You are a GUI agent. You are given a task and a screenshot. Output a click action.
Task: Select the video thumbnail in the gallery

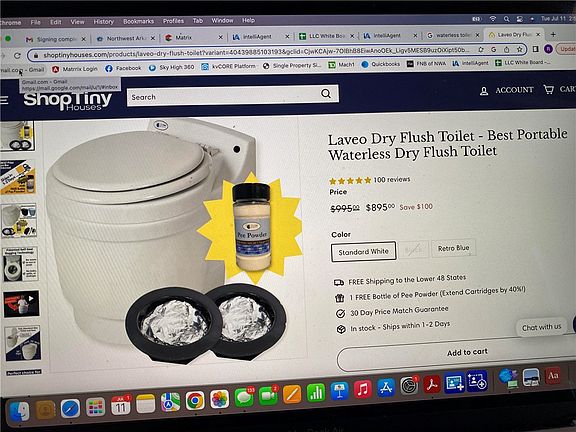[x=21, y=304]
